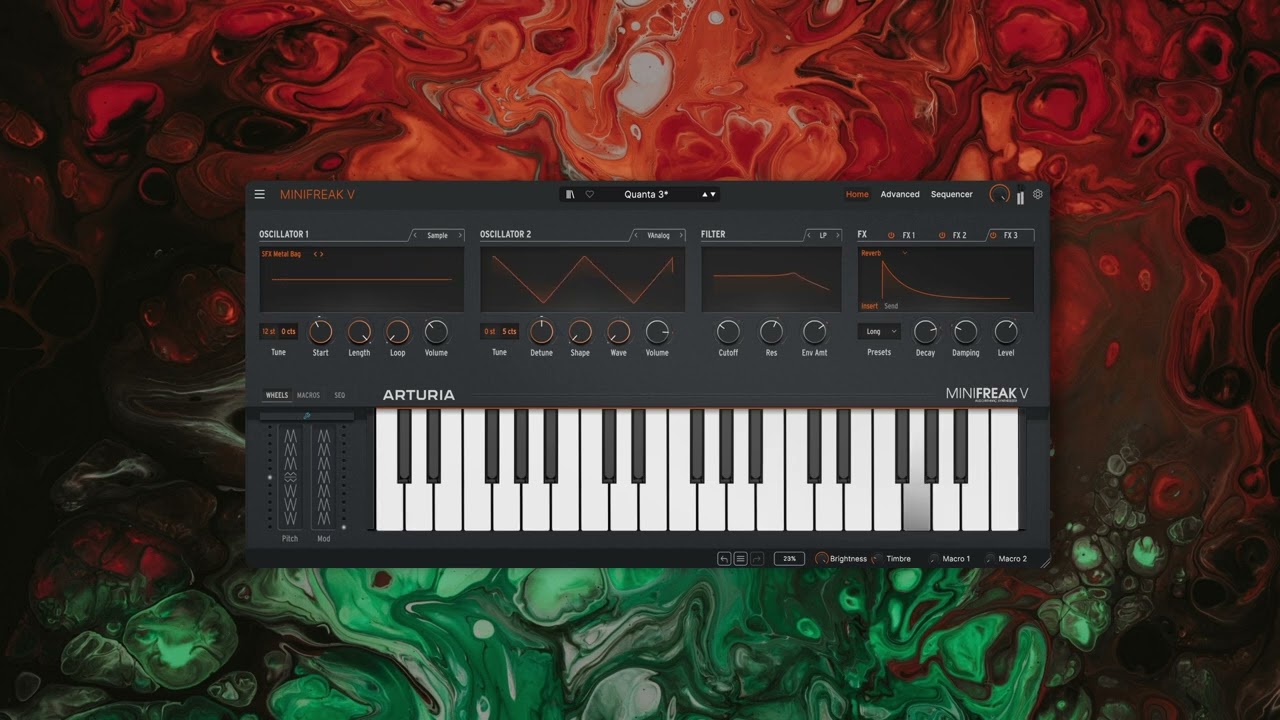Click the filter Cutoff knob
The image size is (1280, 720).
coord(728,331)
